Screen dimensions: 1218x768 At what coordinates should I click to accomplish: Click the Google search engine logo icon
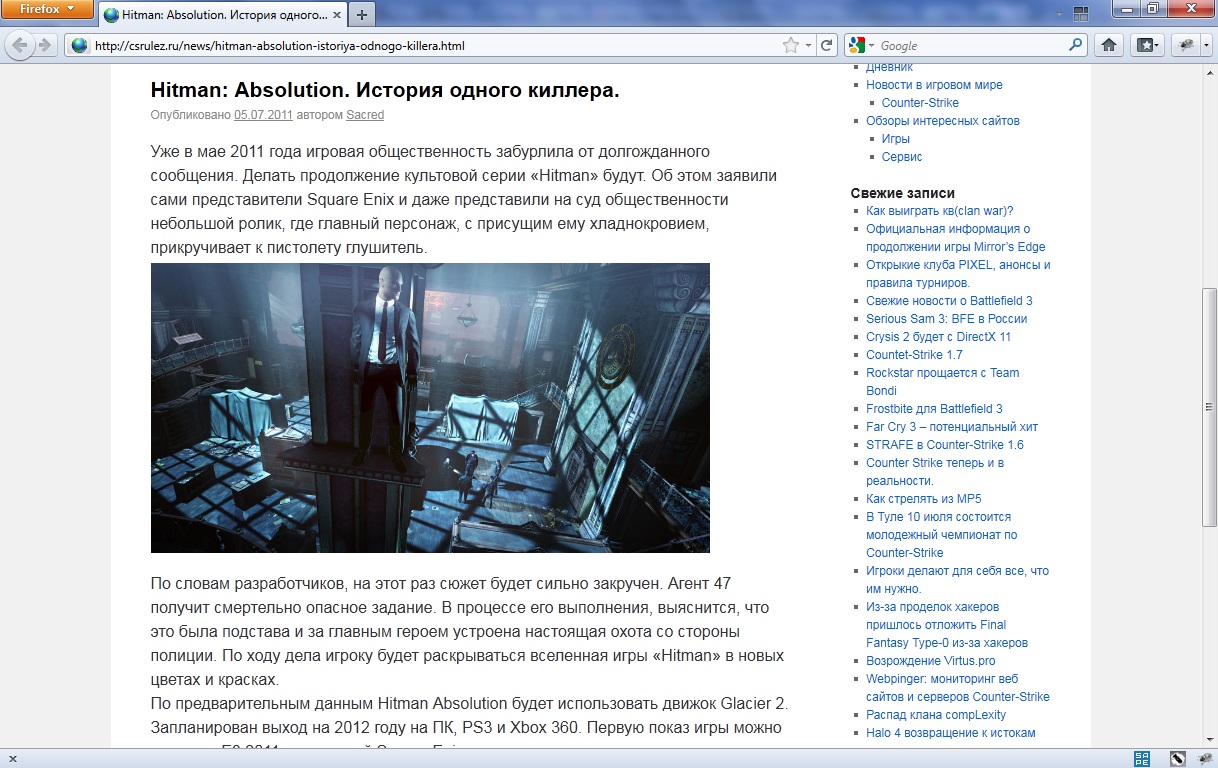(x=856, y=46)
